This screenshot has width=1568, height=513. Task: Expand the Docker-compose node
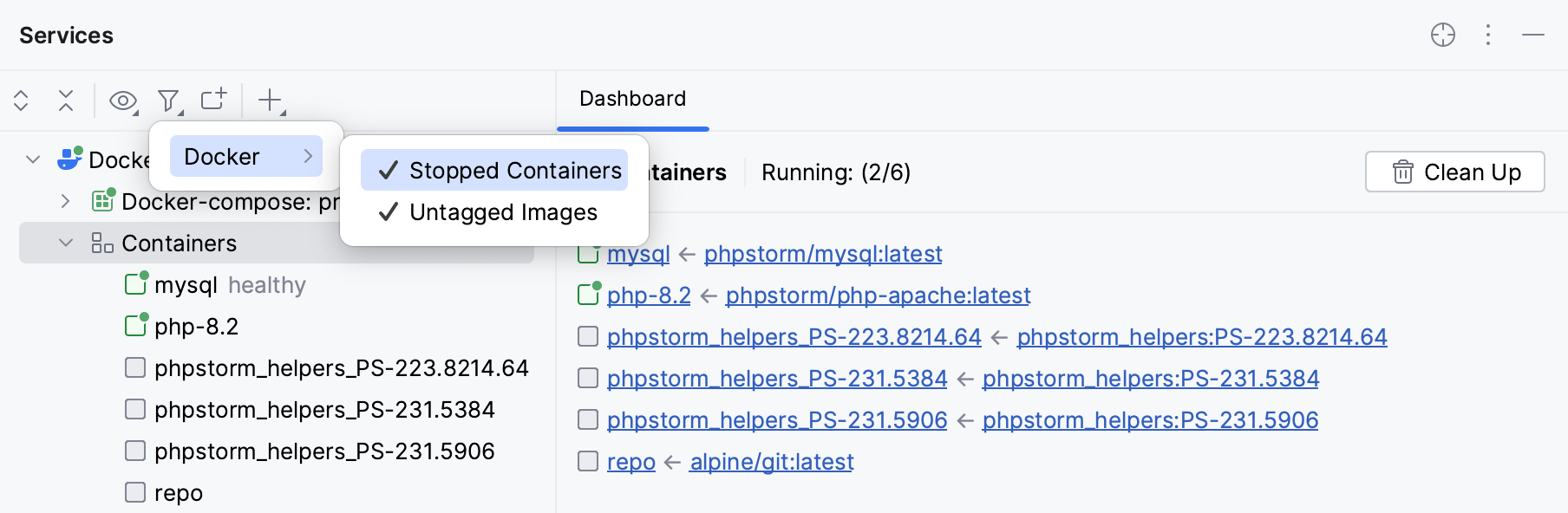[65, 201]
